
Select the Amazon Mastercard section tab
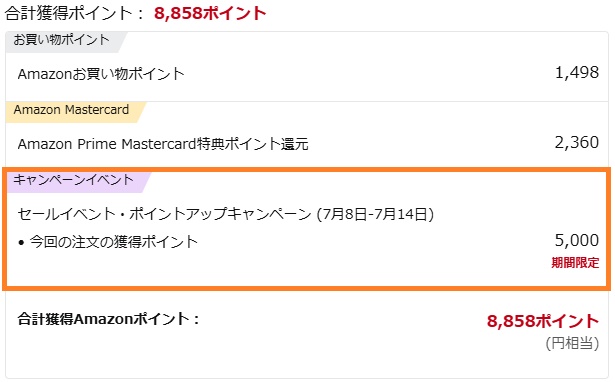coord(71,110)
